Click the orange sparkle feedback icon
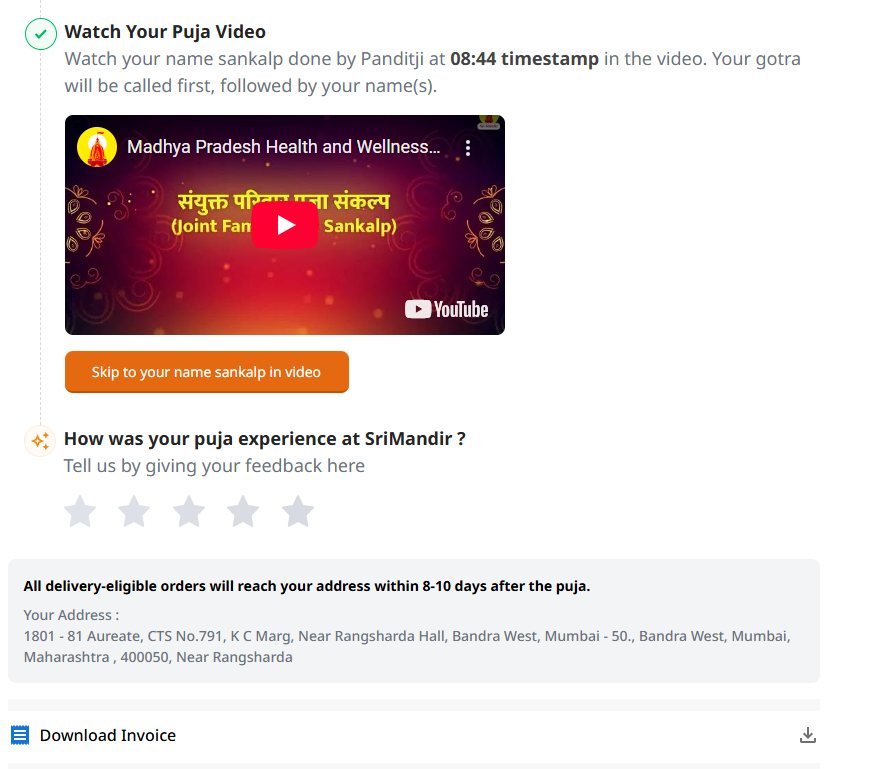 tap(40, 441)
